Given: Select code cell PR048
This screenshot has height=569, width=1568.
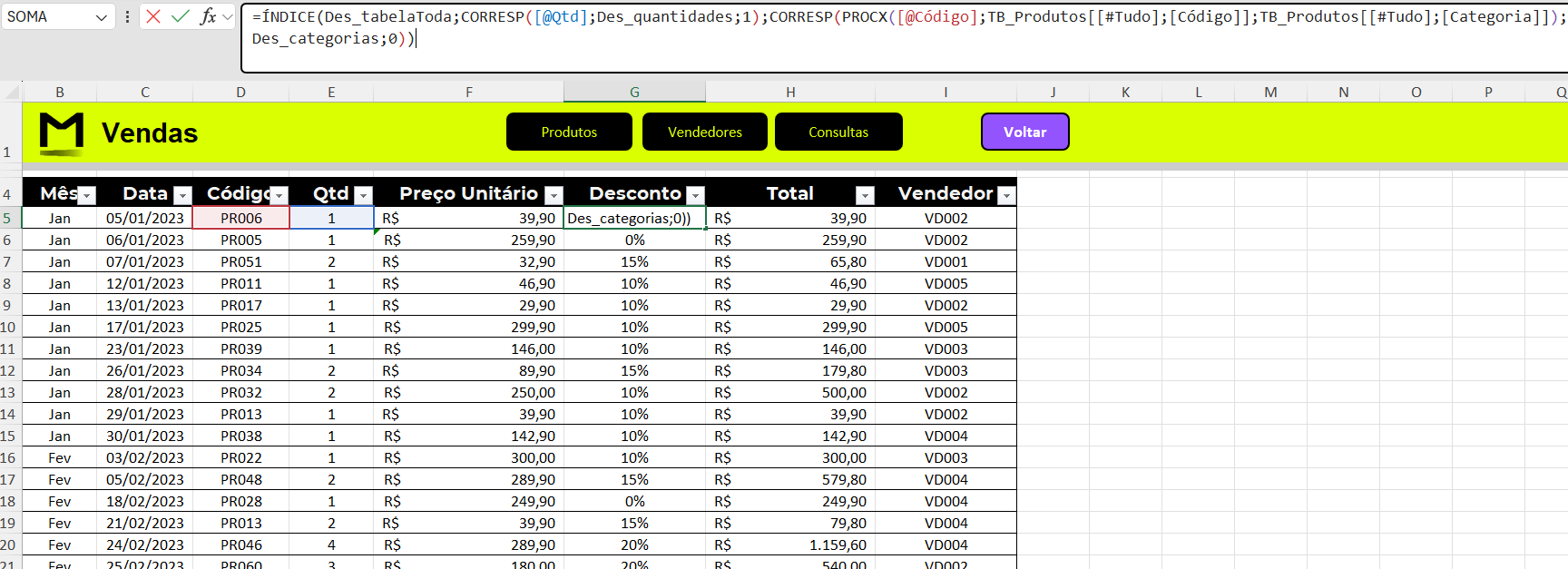Looking at the screenshot, I should click(x=240, y=479).
